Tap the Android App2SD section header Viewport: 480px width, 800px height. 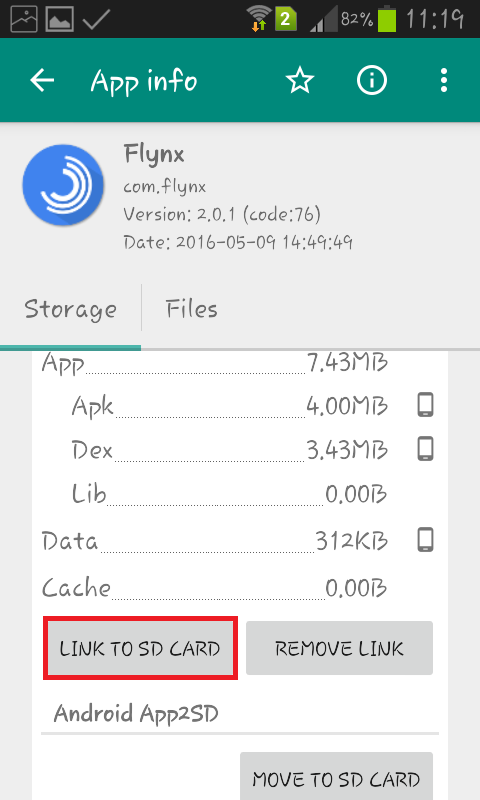[136, 713]
